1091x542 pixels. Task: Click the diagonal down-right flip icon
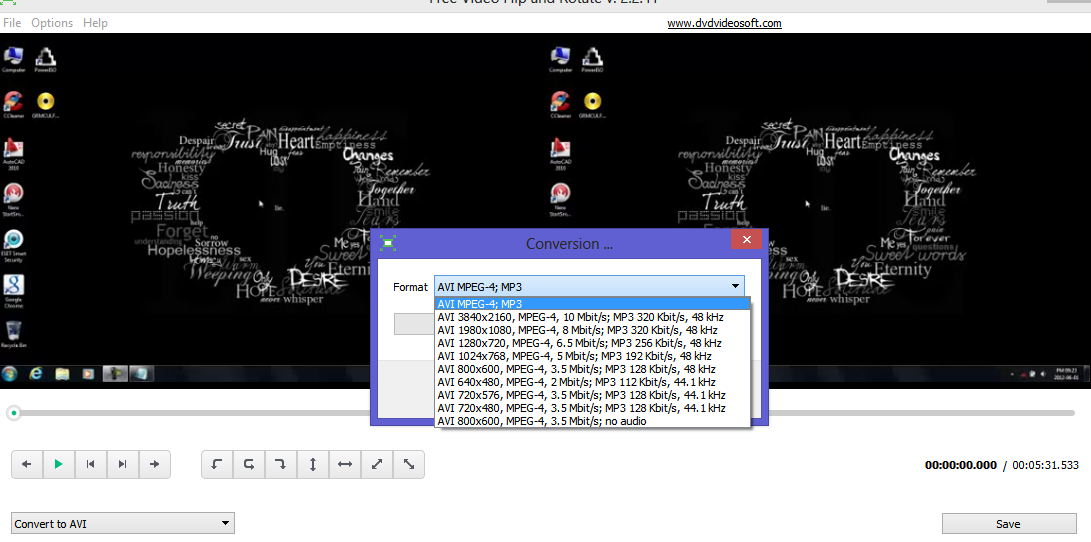[x=408, y=465]
